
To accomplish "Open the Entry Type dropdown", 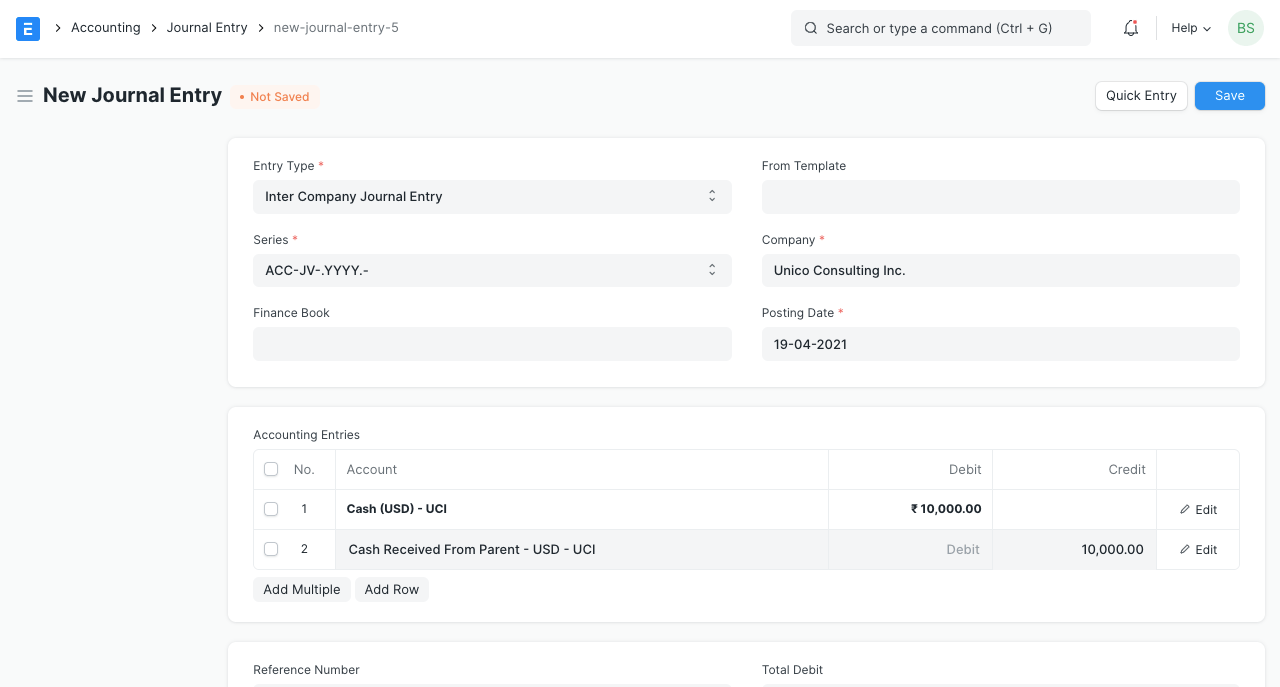I will click(x=492, y=196).
